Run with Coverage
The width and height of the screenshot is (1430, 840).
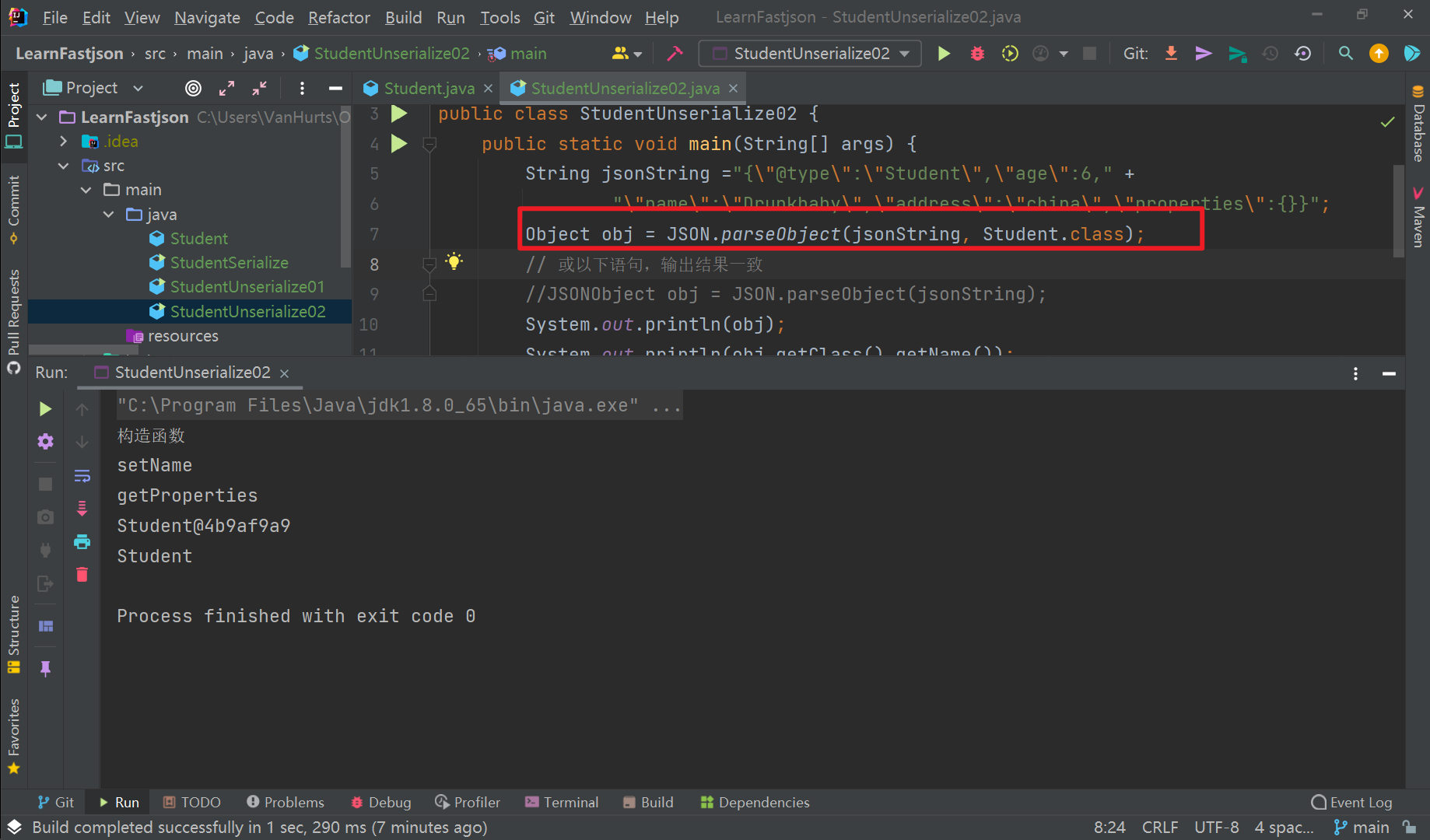tap(1009, 54)
